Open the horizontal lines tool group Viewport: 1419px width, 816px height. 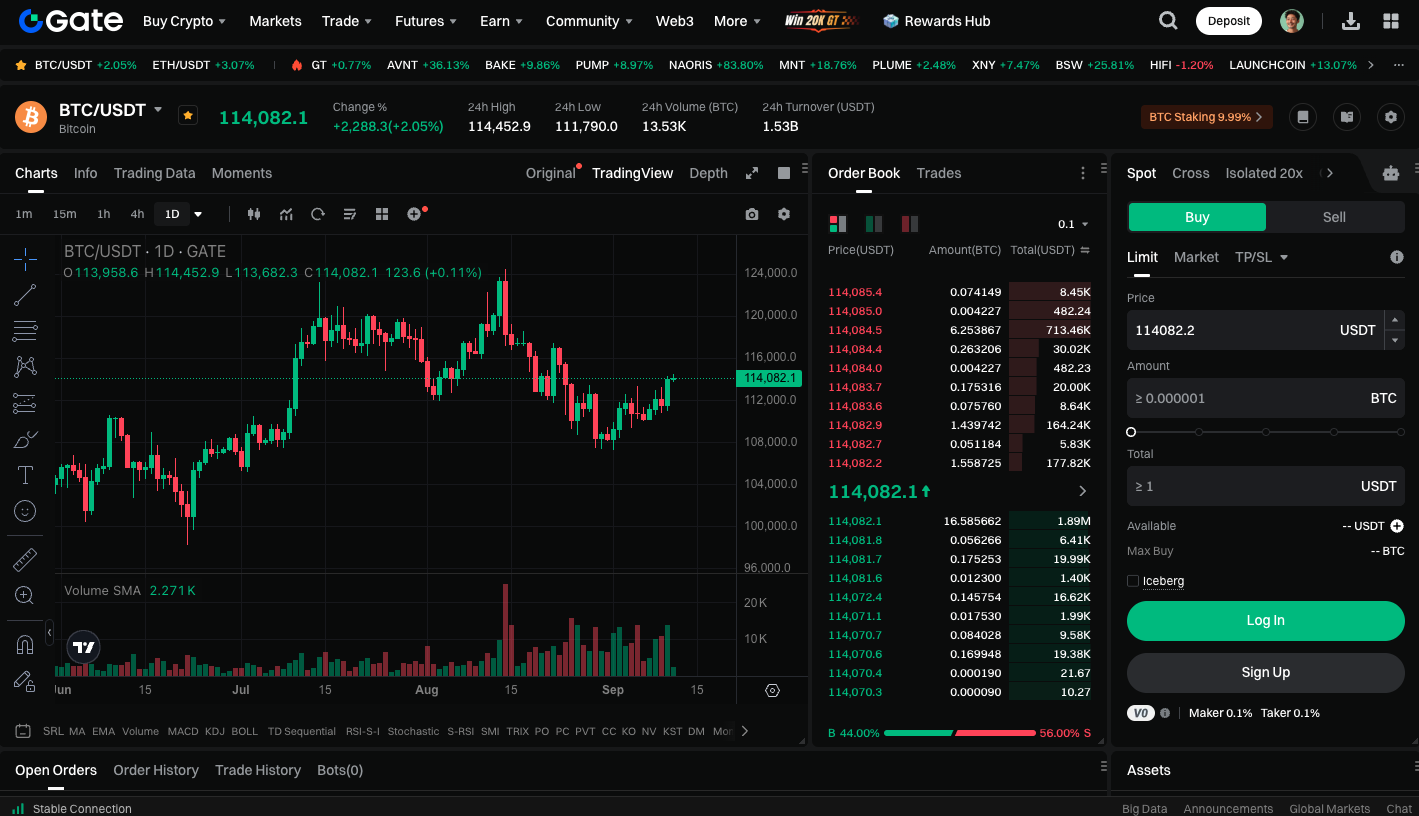pyautogui.click(x=25, y=331)
